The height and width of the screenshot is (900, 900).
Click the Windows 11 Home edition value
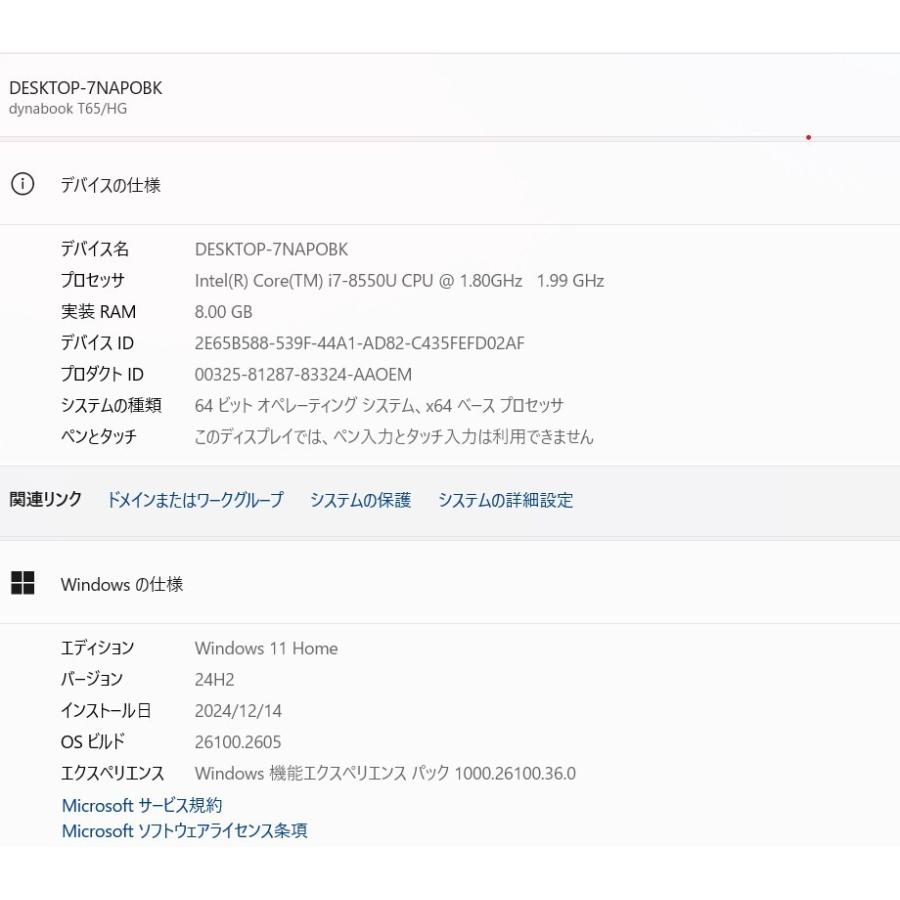click(266, 648)
